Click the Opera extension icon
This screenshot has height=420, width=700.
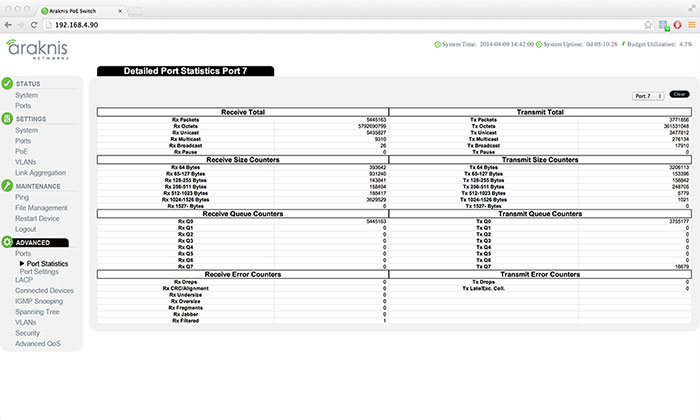click(x=678, y=25)
